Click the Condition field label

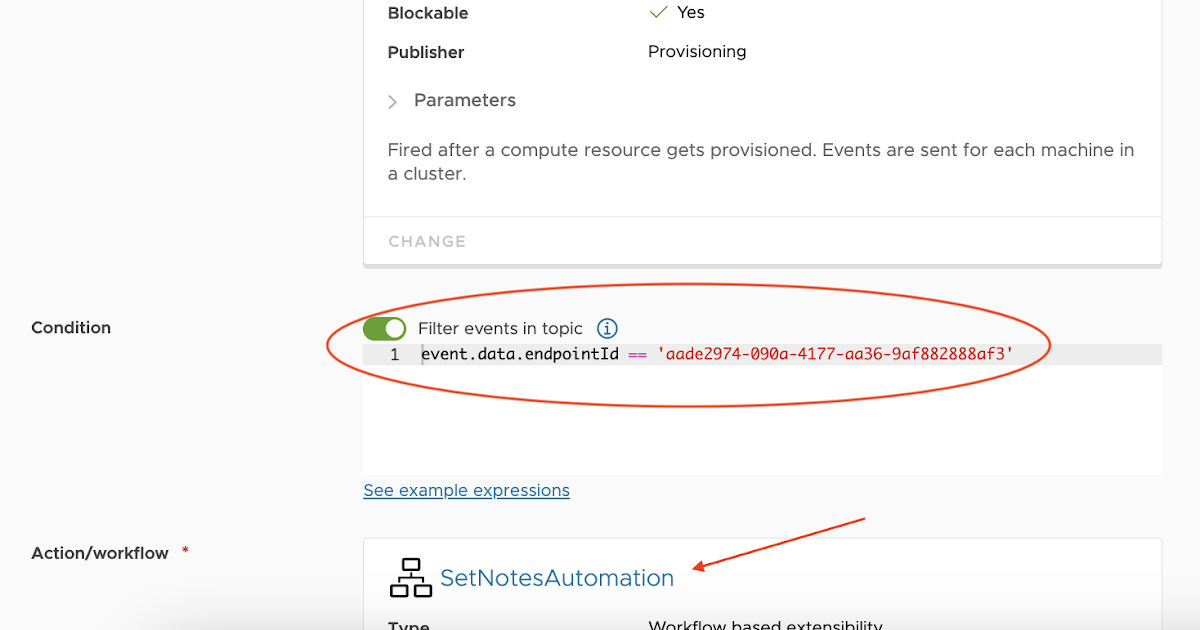pyautogui.click(x=71, y=328)
